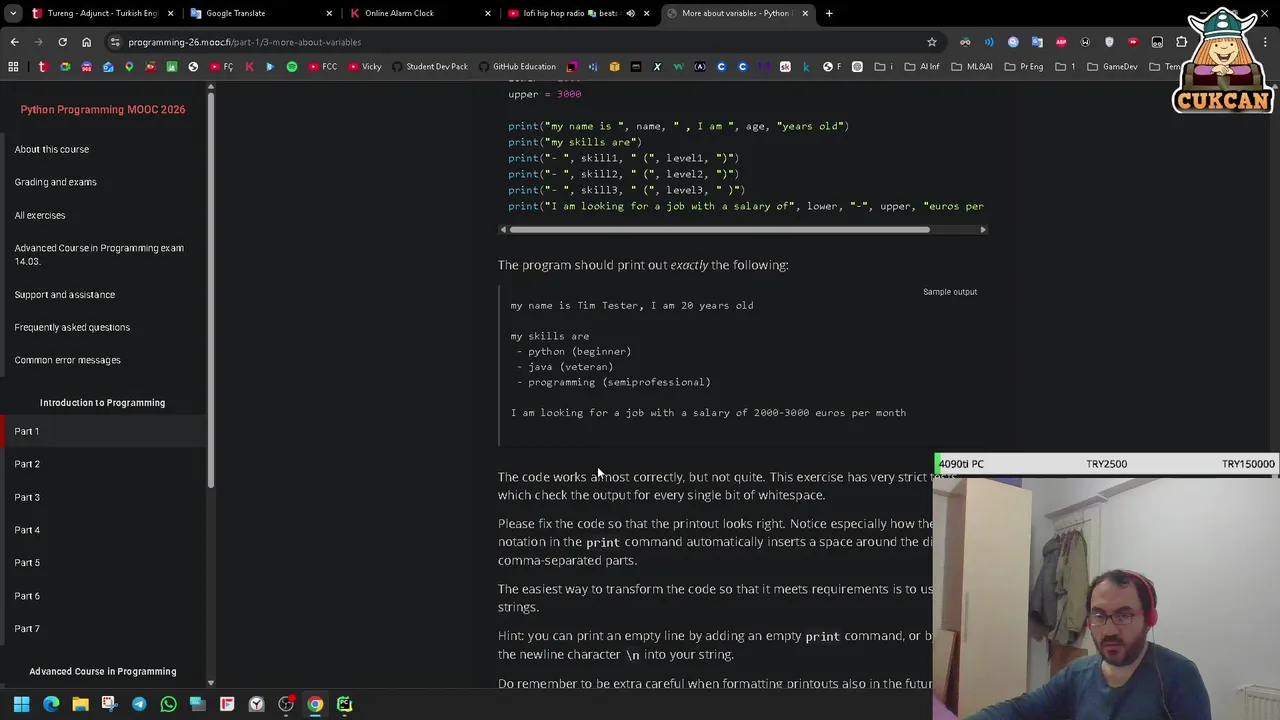Click the '- java (veteran)' output line
The height and width of the screenshot is (720, 1280).
(x=565, y=367)
